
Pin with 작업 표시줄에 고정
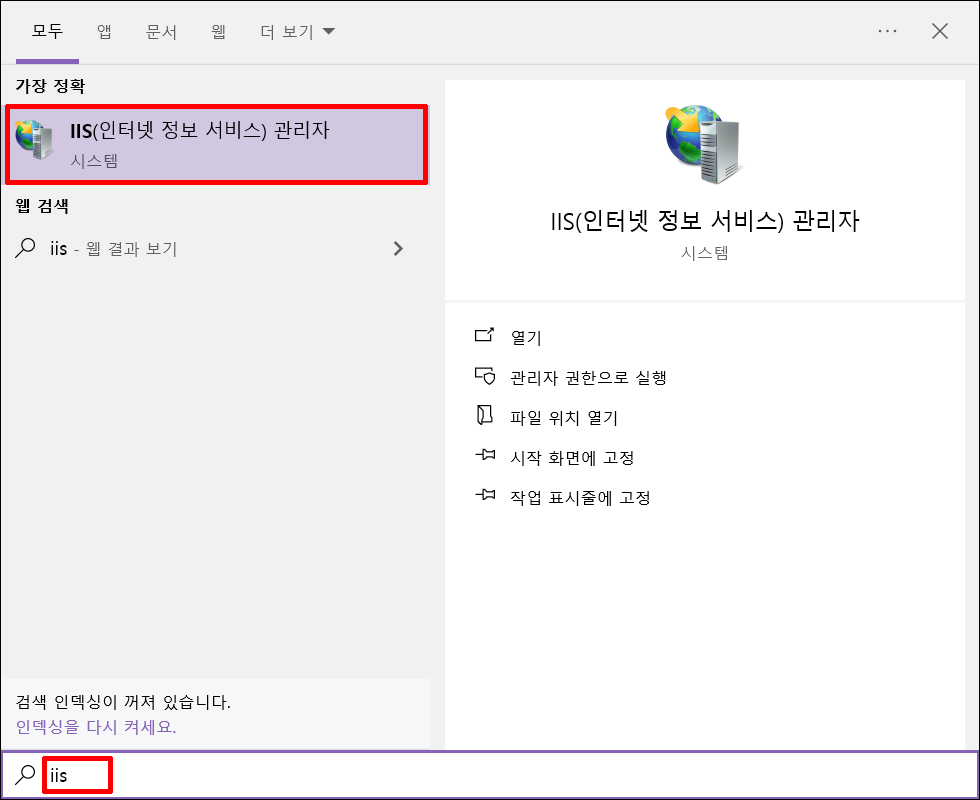(x=581, y=498)
